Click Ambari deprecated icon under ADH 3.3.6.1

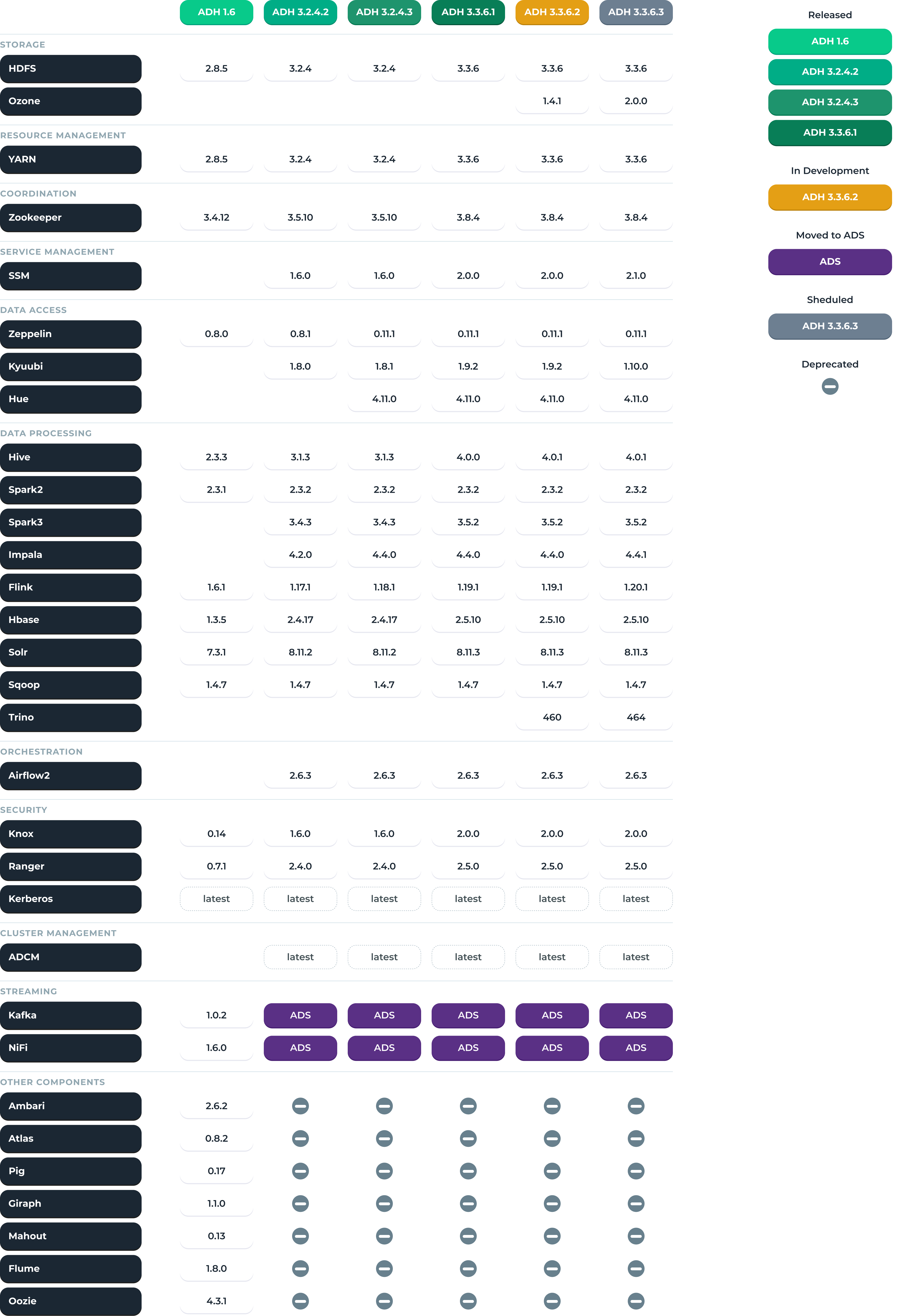(x=468, y=1106)
